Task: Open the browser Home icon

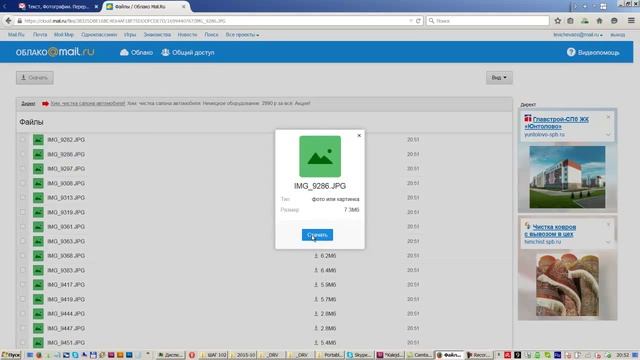Action: [x=599, y=21]
